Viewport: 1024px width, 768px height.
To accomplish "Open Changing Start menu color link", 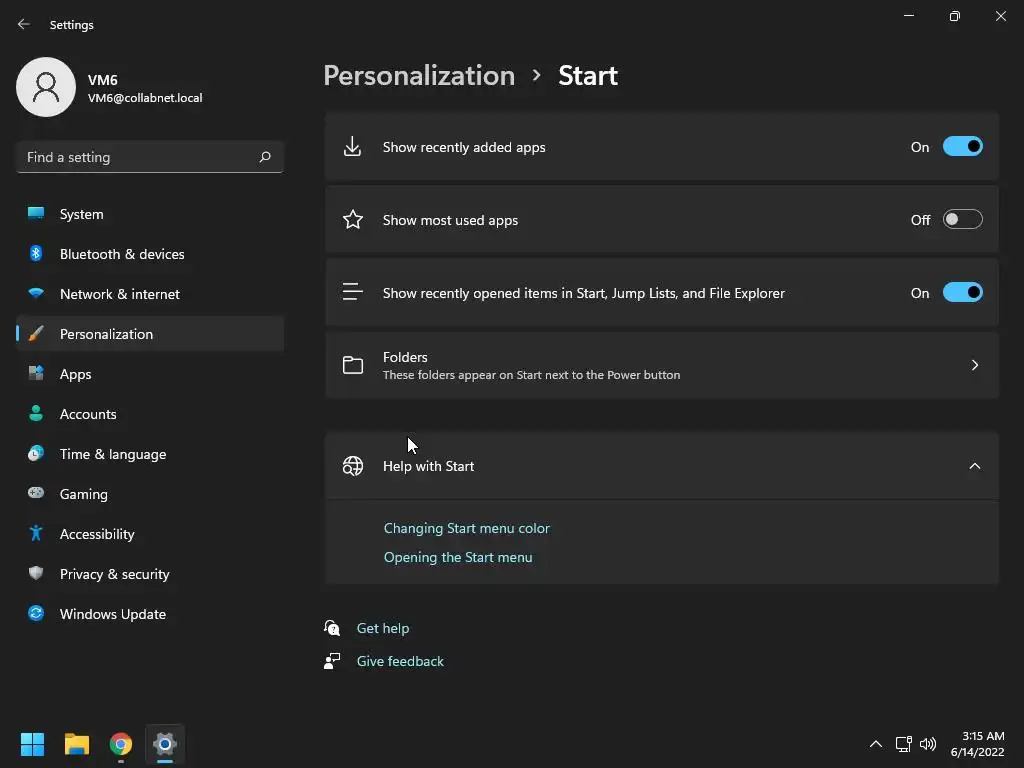I will 467,528.
